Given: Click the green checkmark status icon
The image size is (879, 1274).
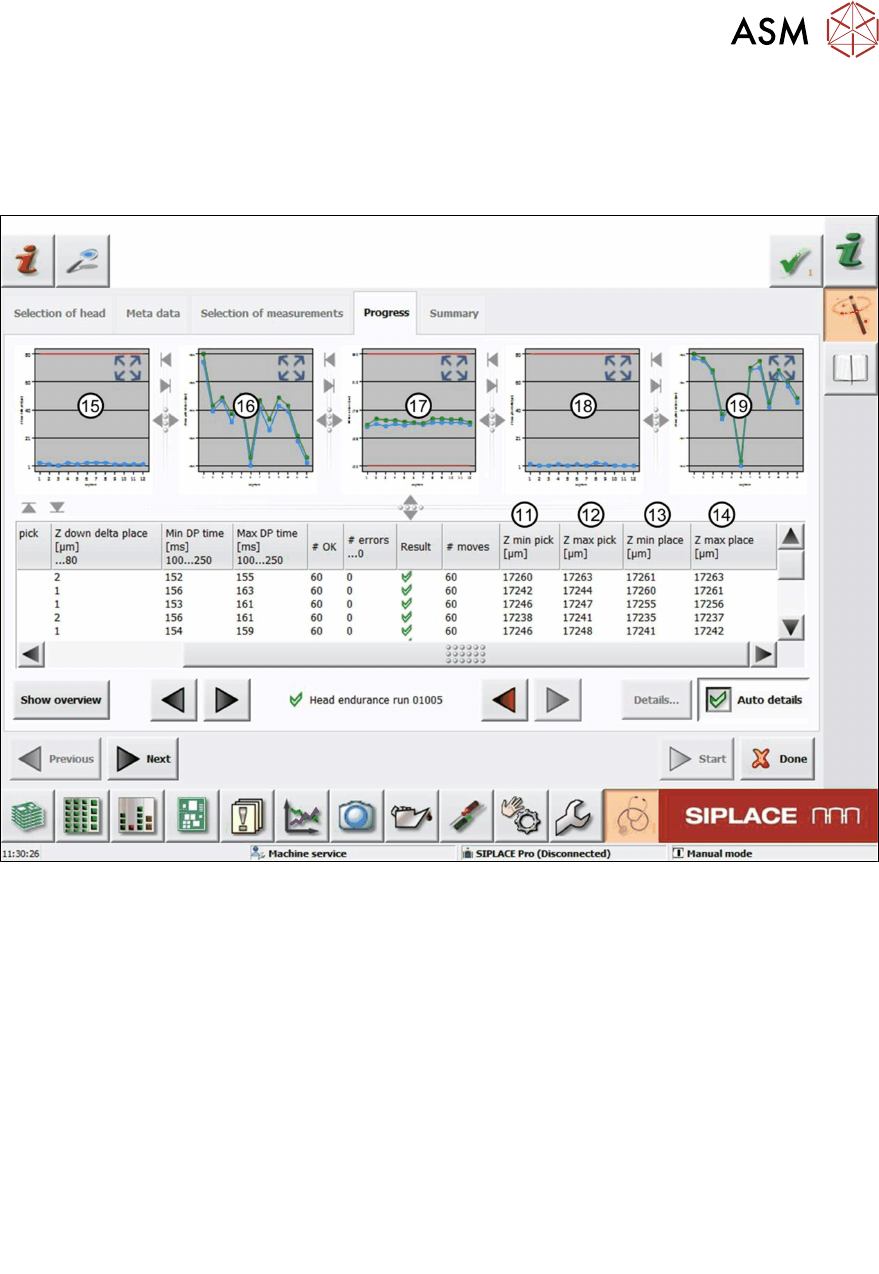Looking at the screenshot, I should click(x=795, y=262).
